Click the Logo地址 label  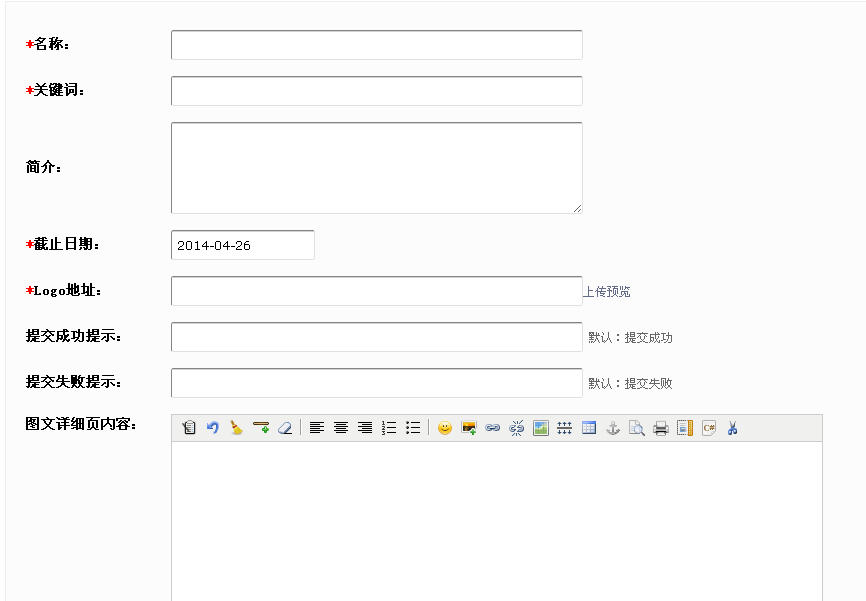[64, 290]
